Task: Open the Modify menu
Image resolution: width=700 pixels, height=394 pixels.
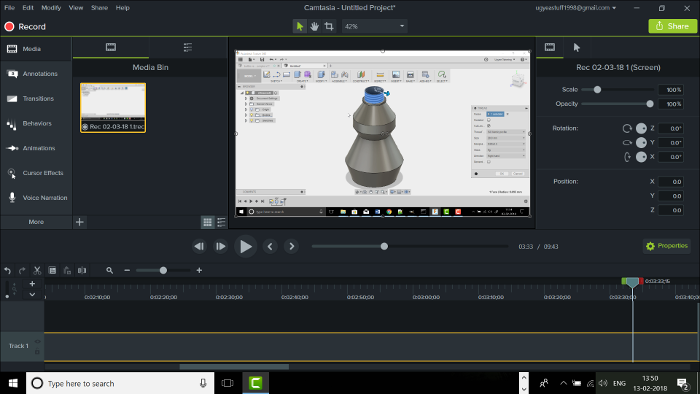Action: [51, 8]
